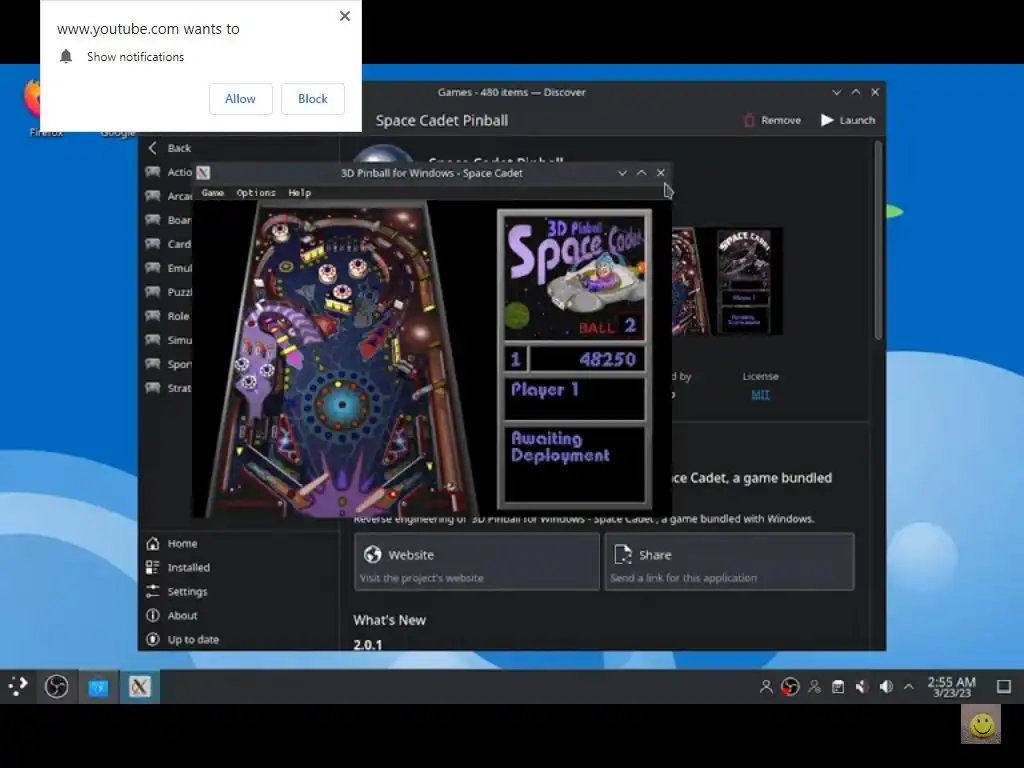
Task: Check the Up to date status
Action: [183, 639]
